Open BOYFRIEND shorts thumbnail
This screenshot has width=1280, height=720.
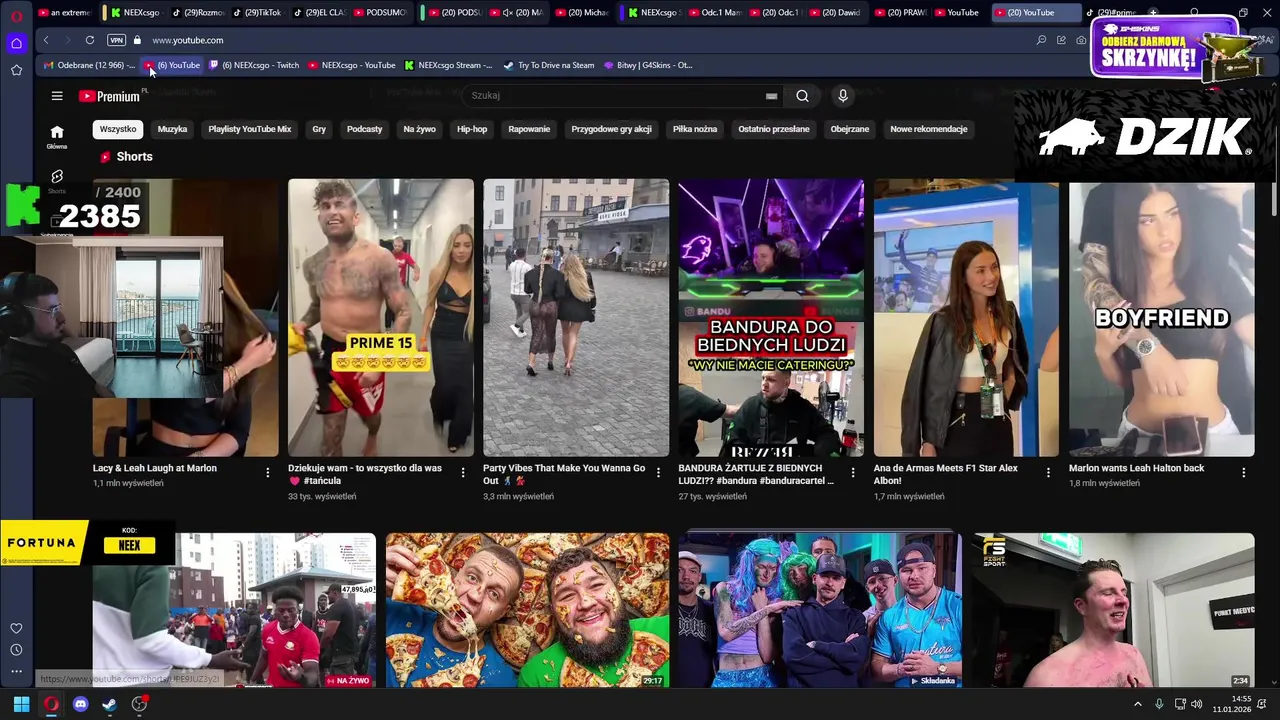tap(1162, 318)
